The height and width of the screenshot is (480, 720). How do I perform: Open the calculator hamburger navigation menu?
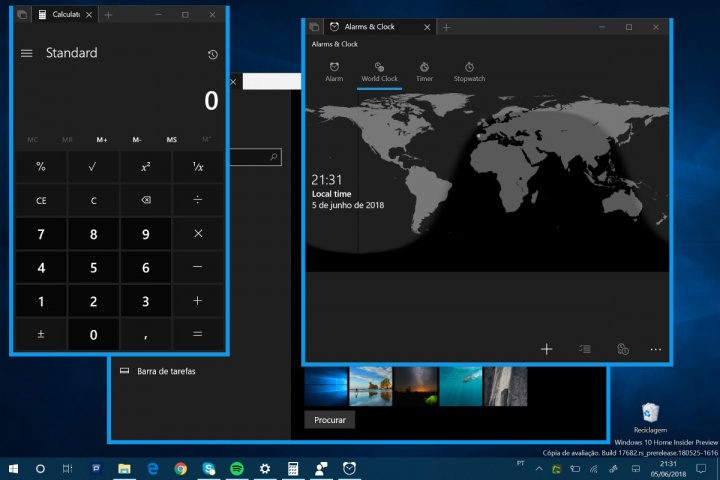26,53
